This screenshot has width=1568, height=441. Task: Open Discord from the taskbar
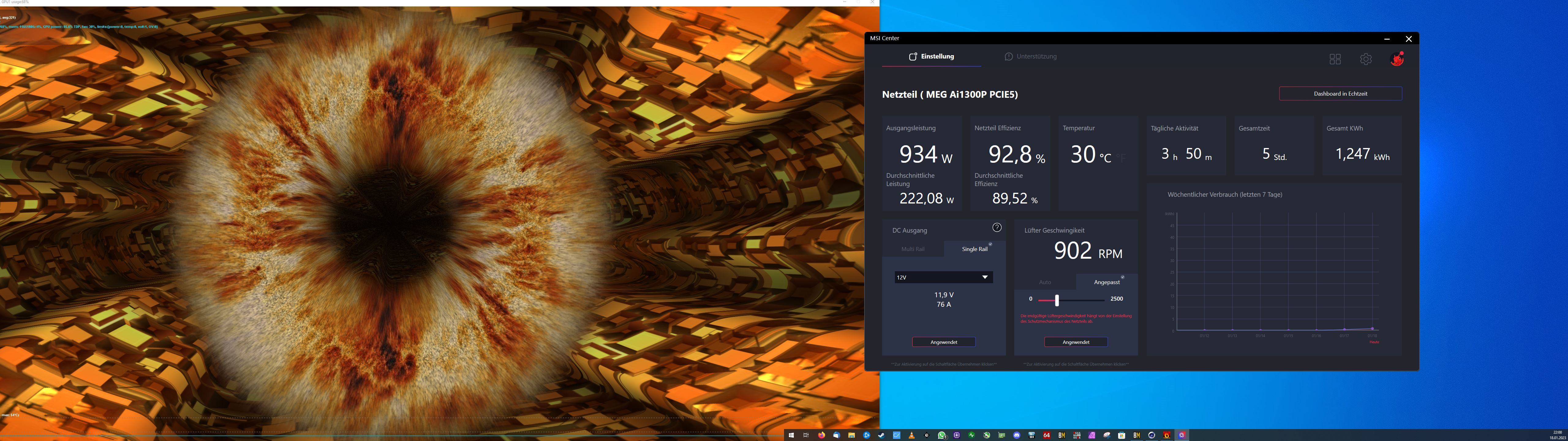point(1016,435)
